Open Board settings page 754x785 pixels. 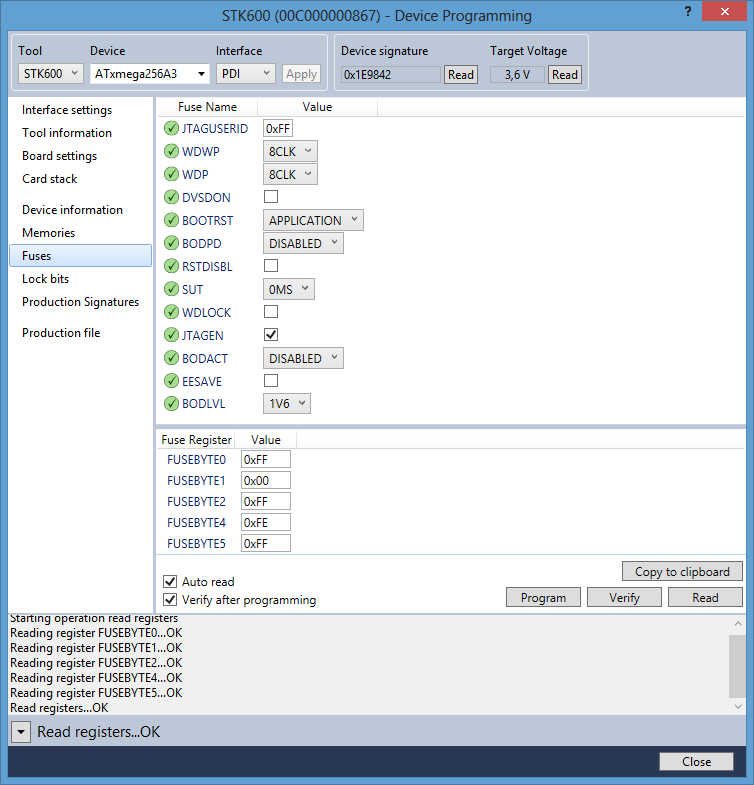coord(60,156)
